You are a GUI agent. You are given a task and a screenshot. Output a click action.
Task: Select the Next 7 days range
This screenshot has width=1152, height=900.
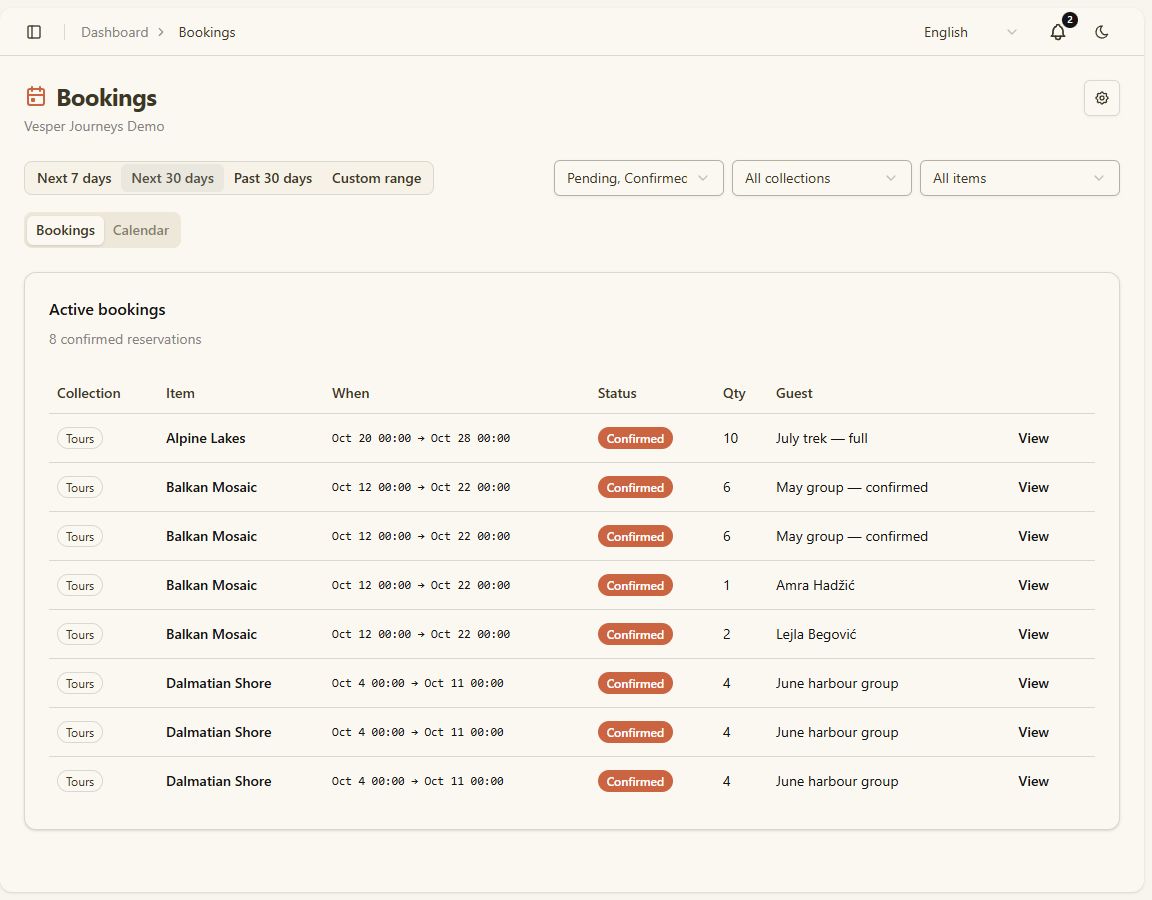pos(74,178)
